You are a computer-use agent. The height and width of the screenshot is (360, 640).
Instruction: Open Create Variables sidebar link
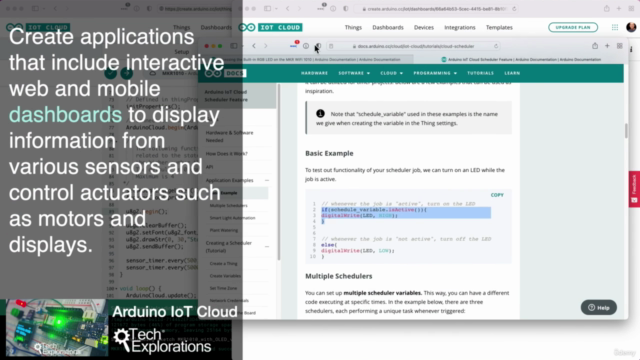click(x=225, y=276)
